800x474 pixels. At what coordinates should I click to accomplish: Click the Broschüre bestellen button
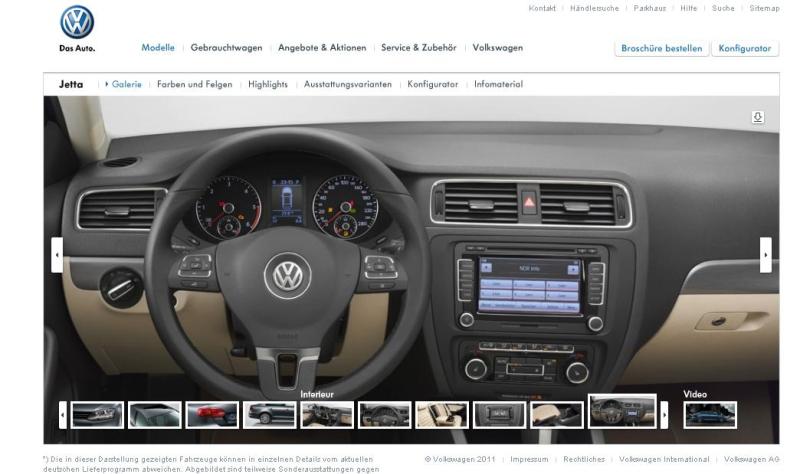pyautogui.click(x=661, y=48)
